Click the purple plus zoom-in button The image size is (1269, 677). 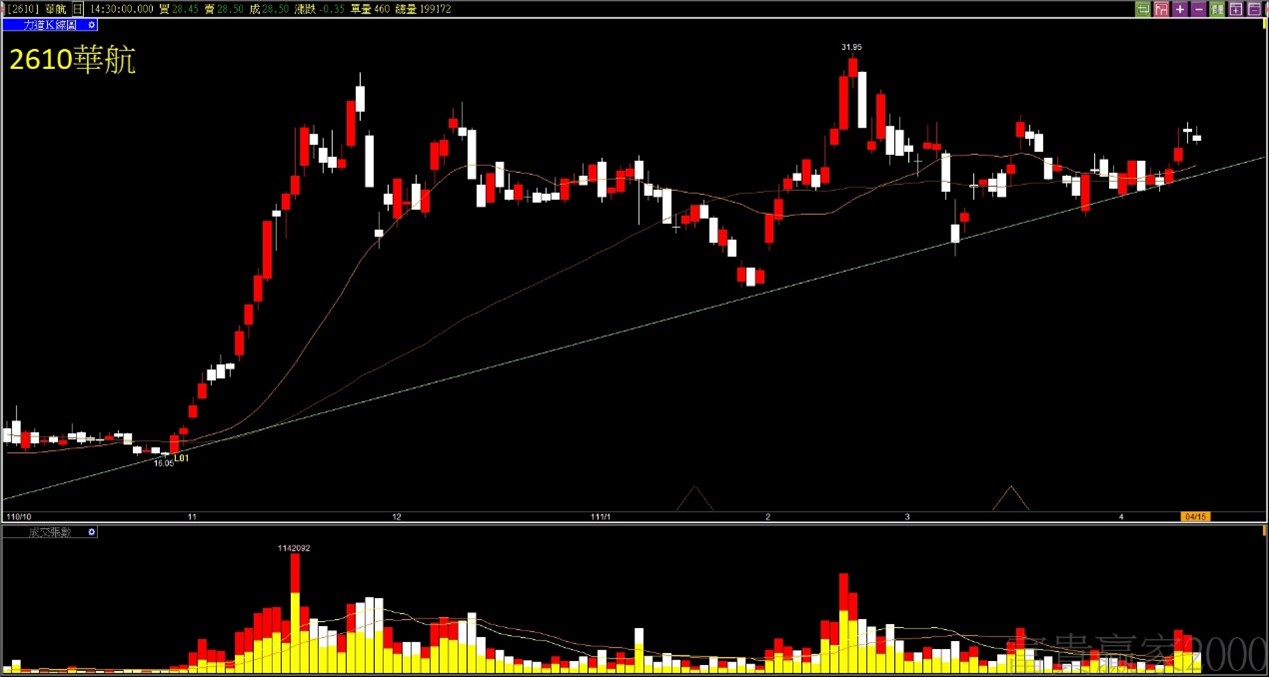click(1180, 9)
